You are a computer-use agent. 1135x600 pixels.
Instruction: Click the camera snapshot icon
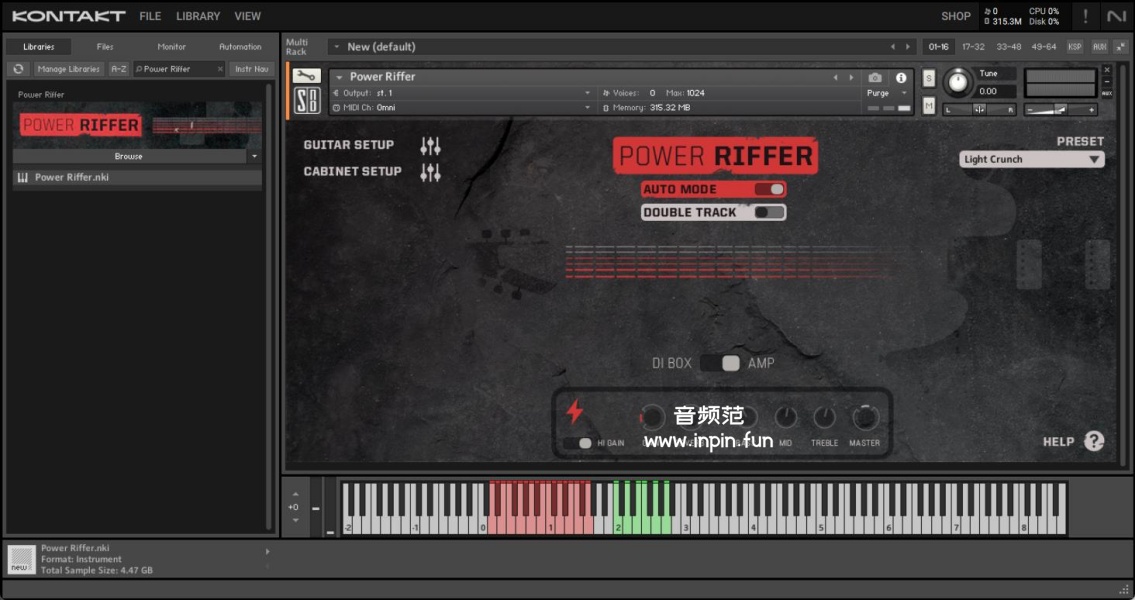click(x=875, y=77)
